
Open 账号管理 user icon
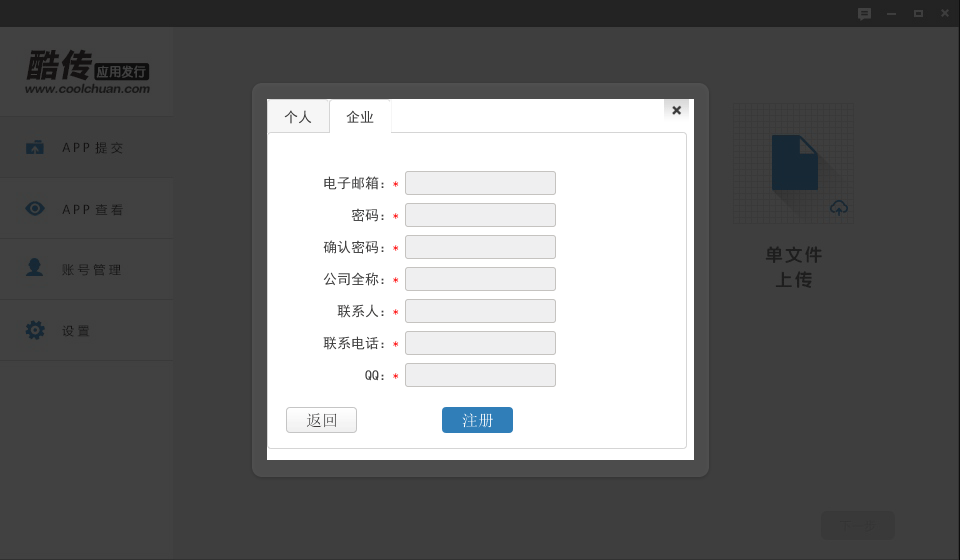35,267
